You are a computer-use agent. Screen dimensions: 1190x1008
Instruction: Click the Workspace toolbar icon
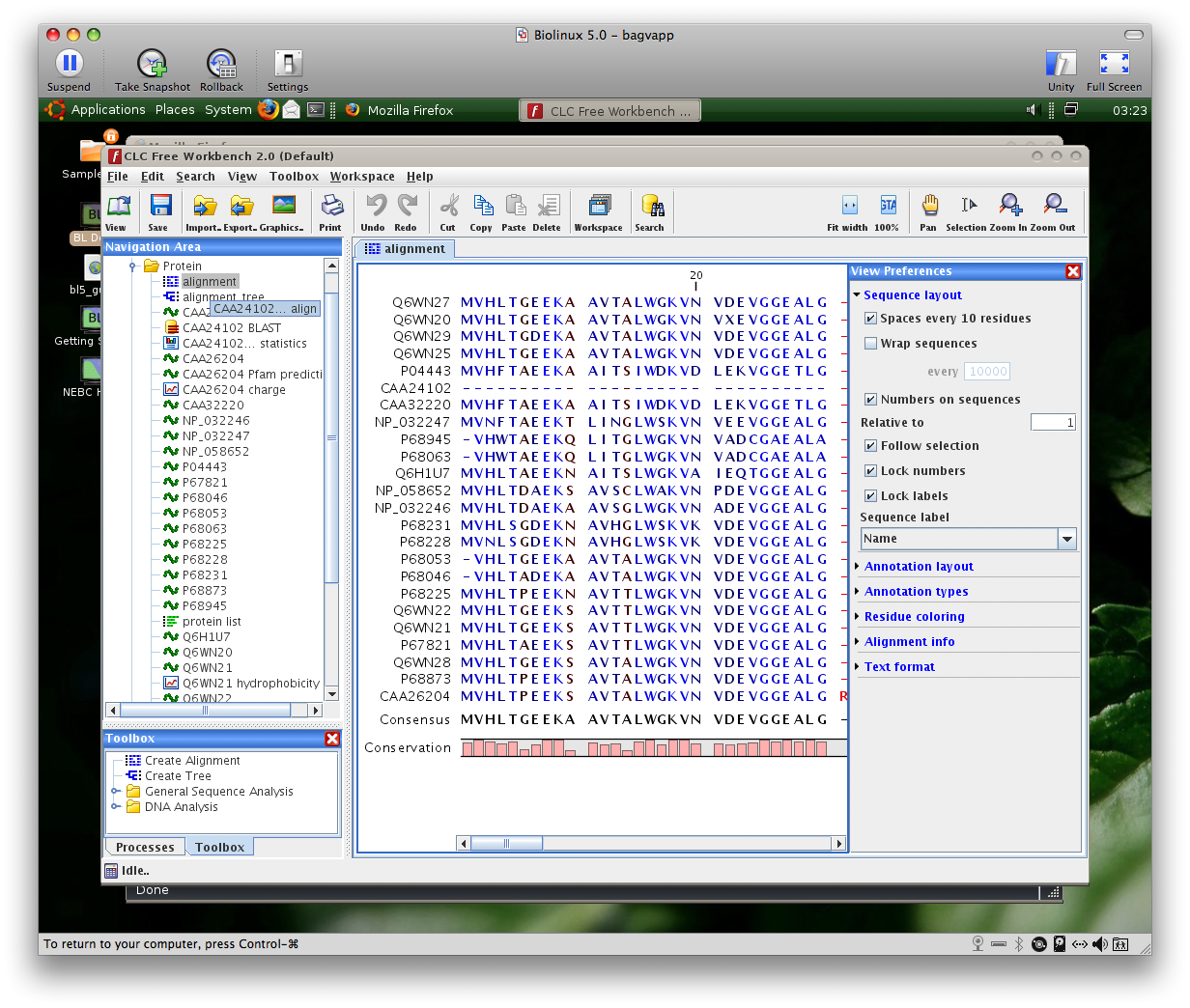point(598,210)
